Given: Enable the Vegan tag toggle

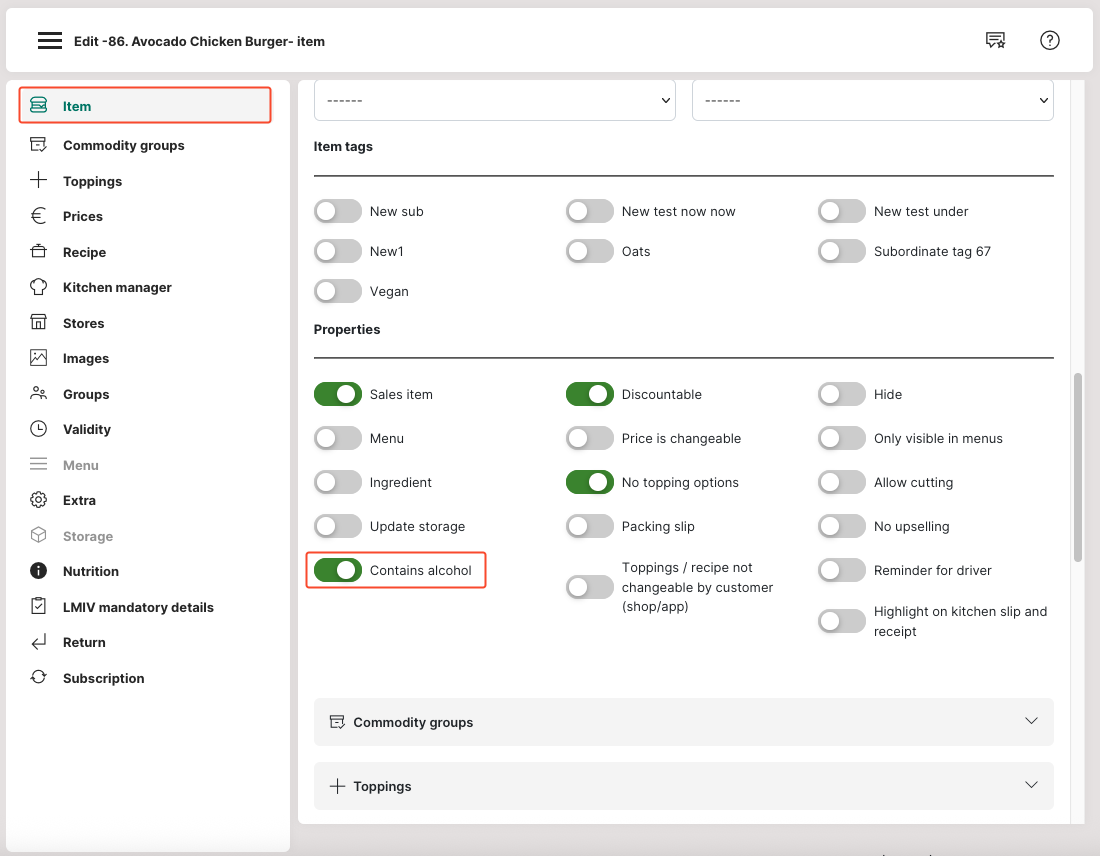Looking at the screenshot, I should [338, 291].
